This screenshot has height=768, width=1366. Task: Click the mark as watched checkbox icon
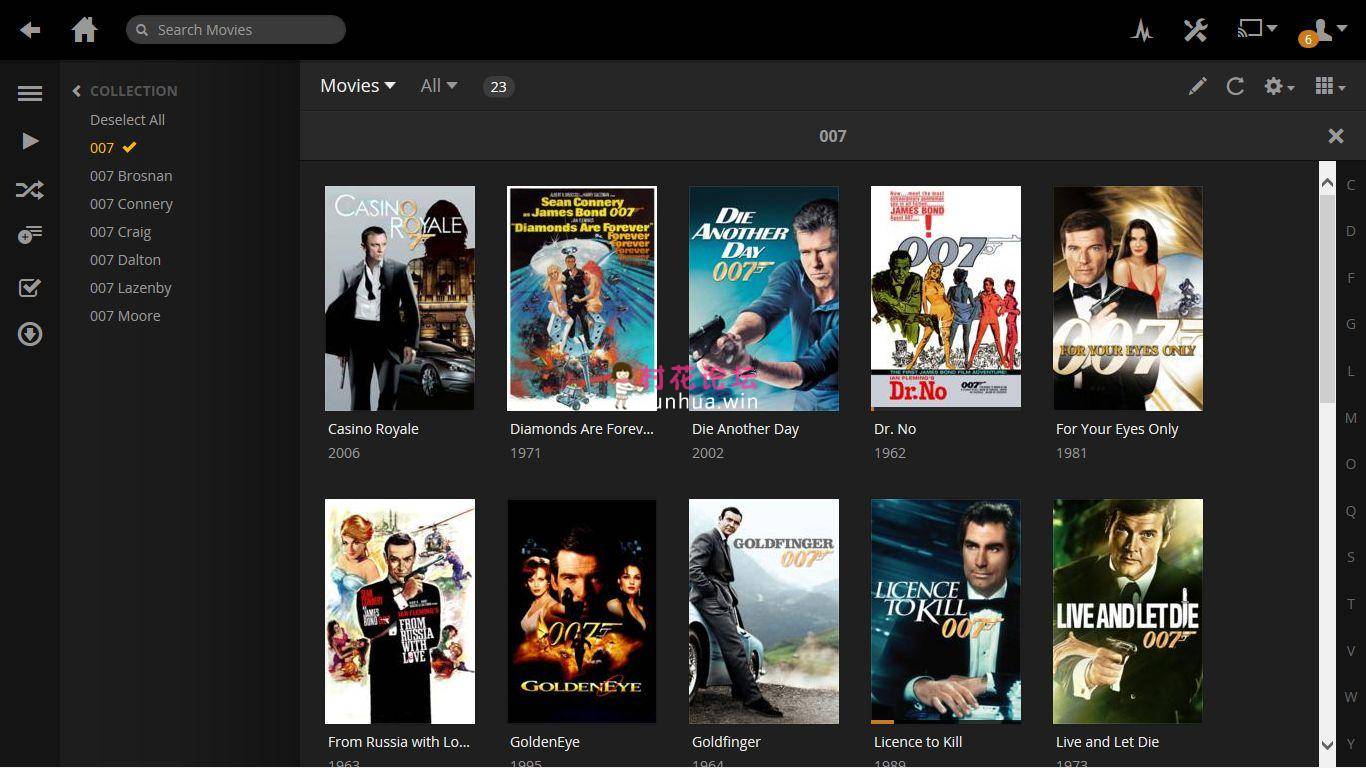(x=30, y=288)
